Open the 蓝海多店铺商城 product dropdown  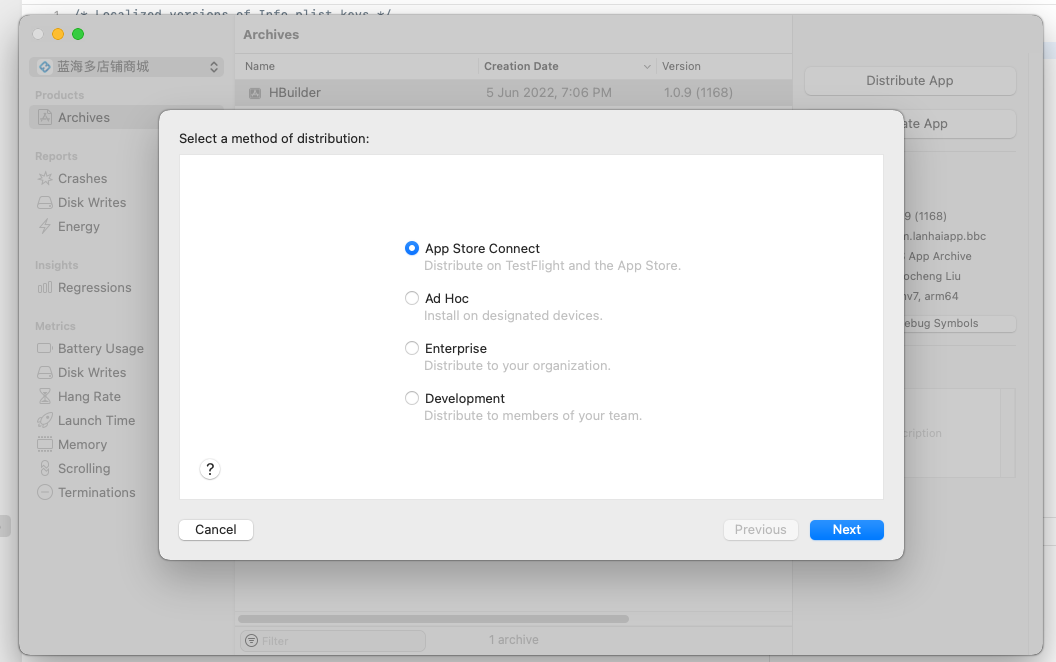(x=126, y=67)
